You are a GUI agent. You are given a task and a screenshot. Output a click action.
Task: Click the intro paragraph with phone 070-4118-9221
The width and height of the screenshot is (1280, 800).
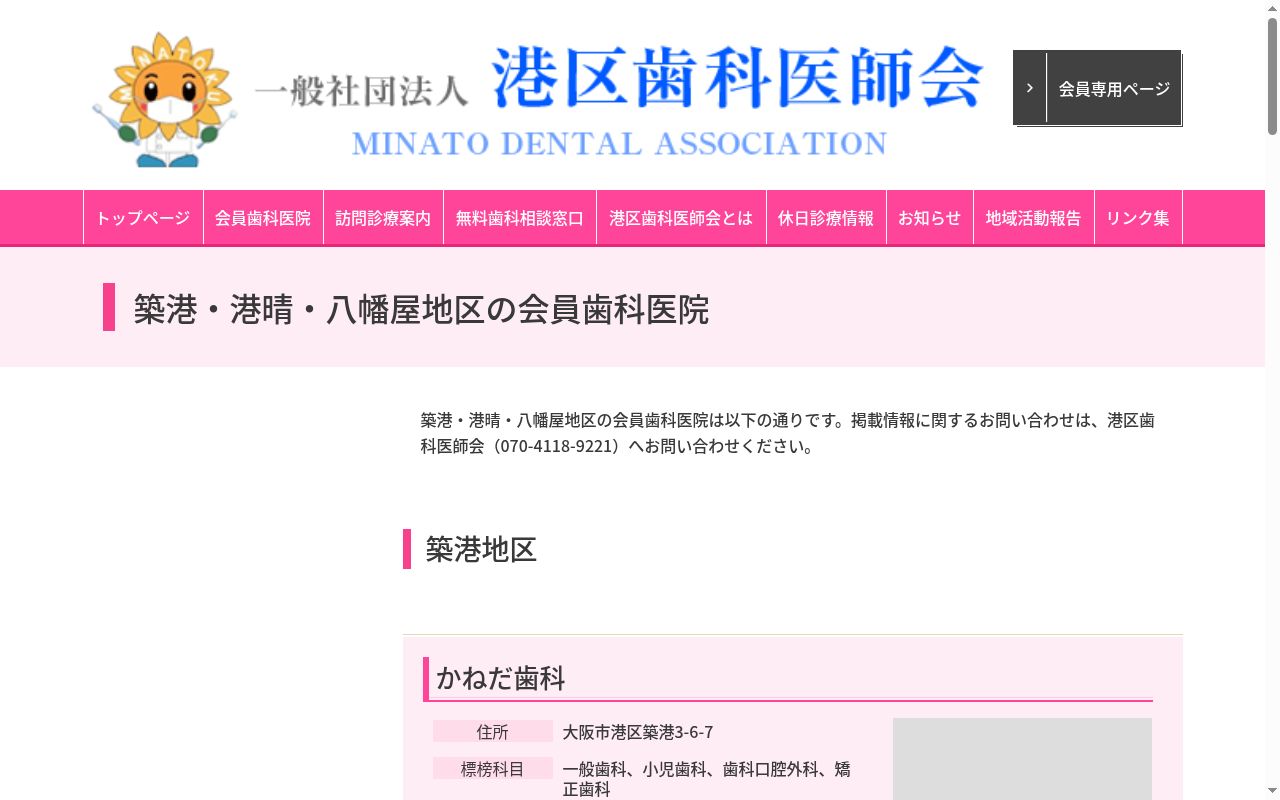click(788, 433)
